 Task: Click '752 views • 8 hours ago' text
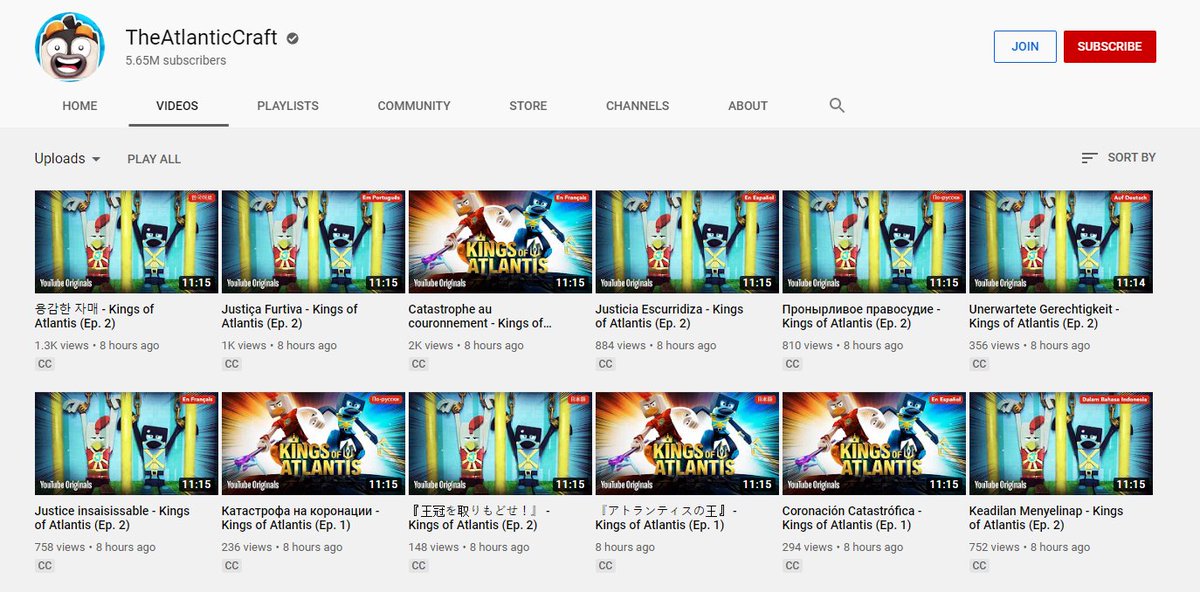(x=1030, y=547)
